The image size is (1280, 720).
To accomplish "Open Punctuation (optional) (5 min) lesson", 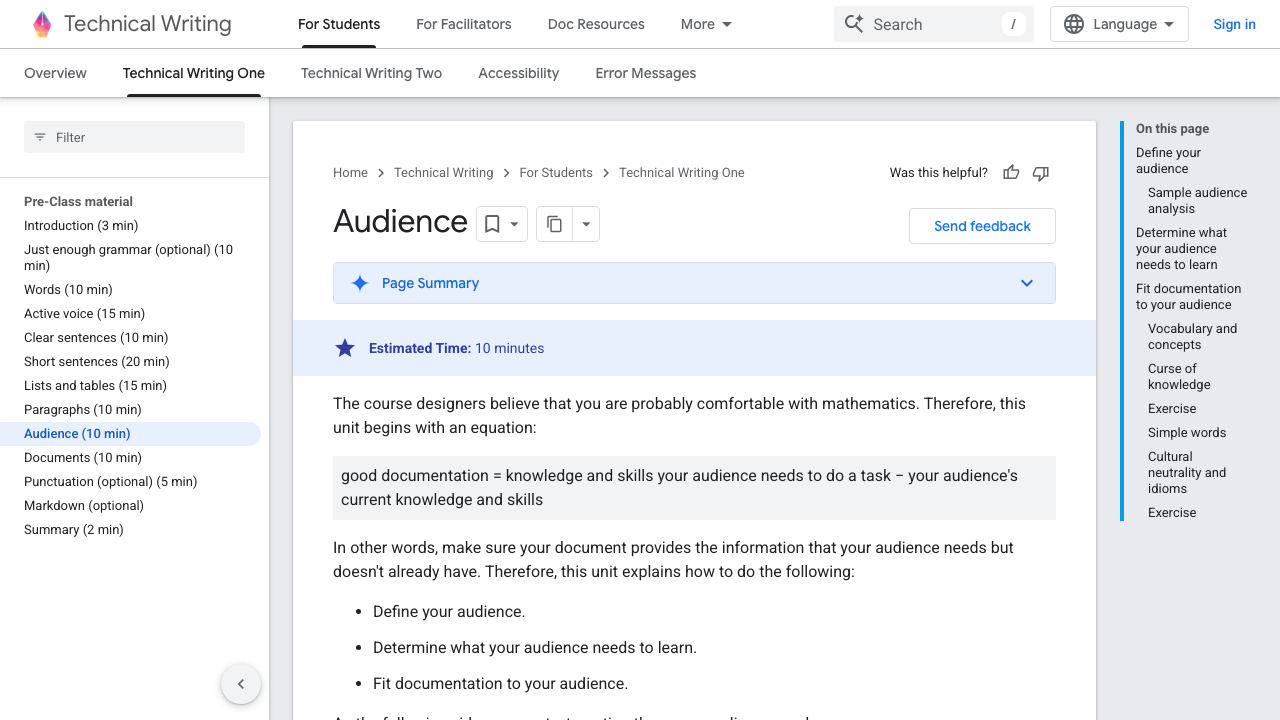I will 111,482.
